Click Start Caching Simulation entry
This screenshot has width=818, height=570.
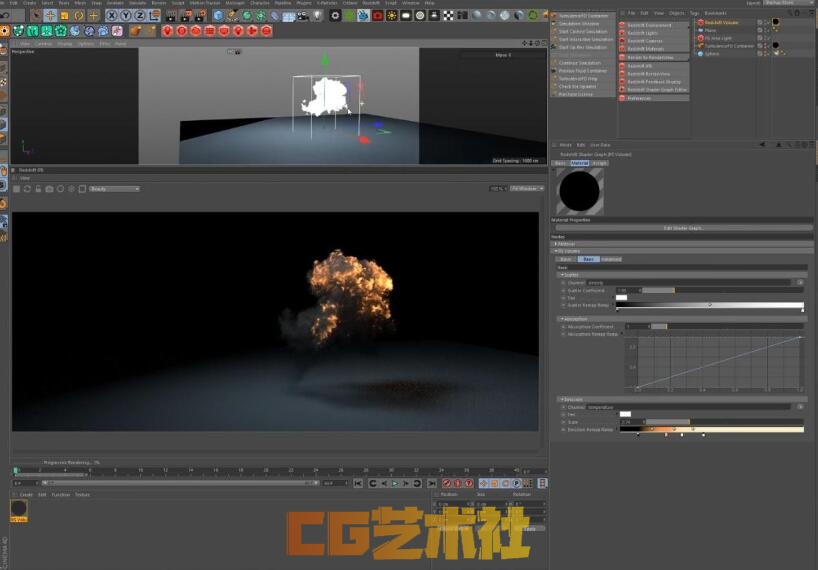point(583,31)
